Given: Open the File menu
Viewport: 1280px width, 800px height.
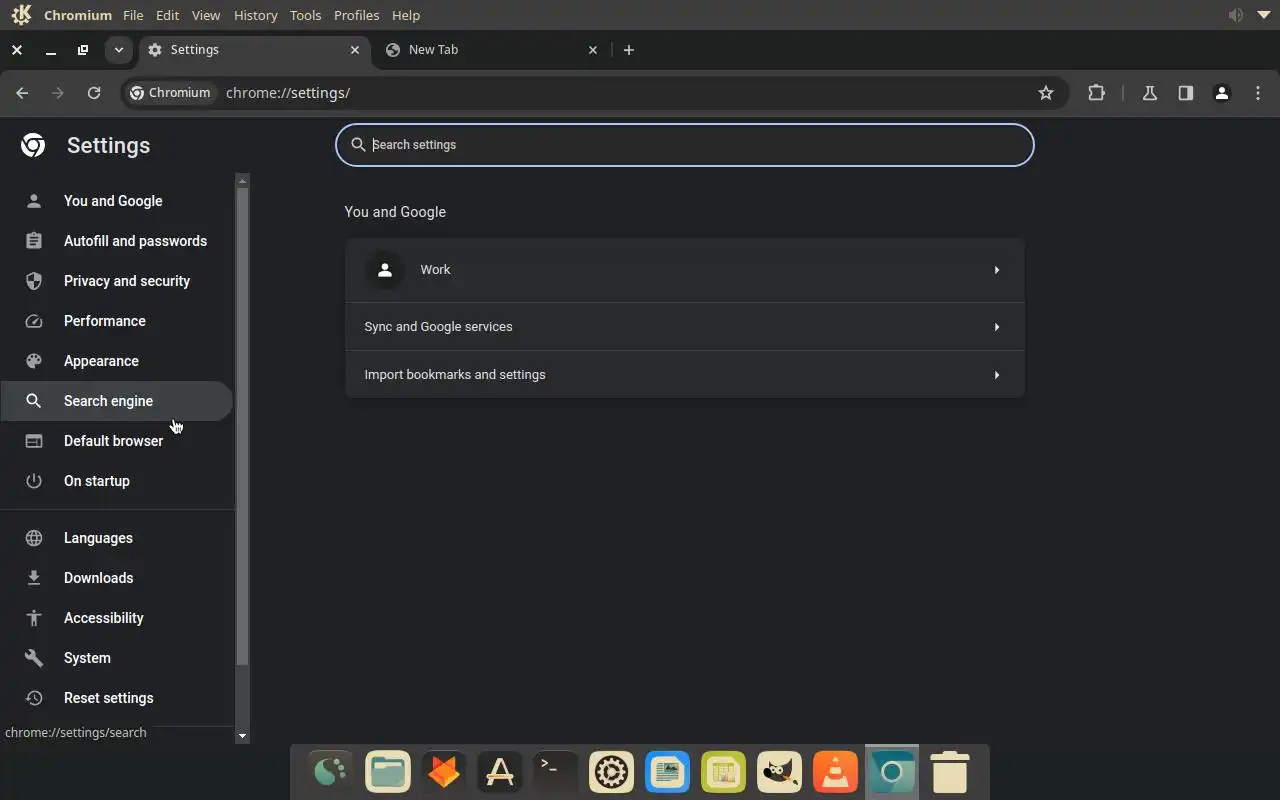Looking at the screenshot, I should click(133, 15).
